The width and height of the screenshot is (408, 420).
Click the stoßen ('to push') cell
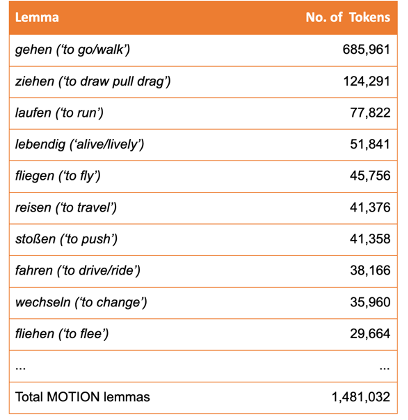(x=66, y=239)
